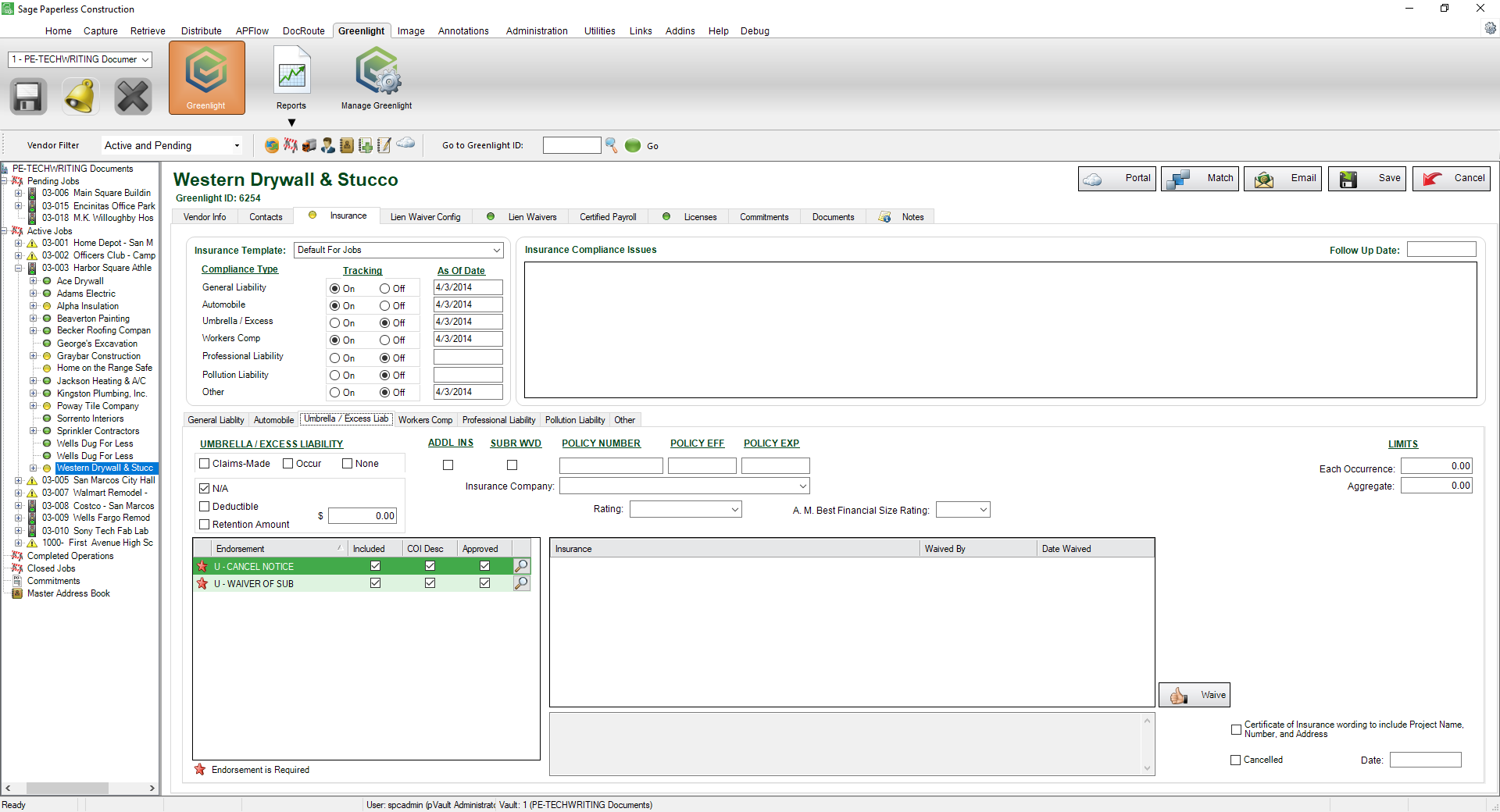The width and height of the screenshot is (1500, 812).
Task: Open the Retrieve menu
Action: pyautogui.click(x=148, y=31)
